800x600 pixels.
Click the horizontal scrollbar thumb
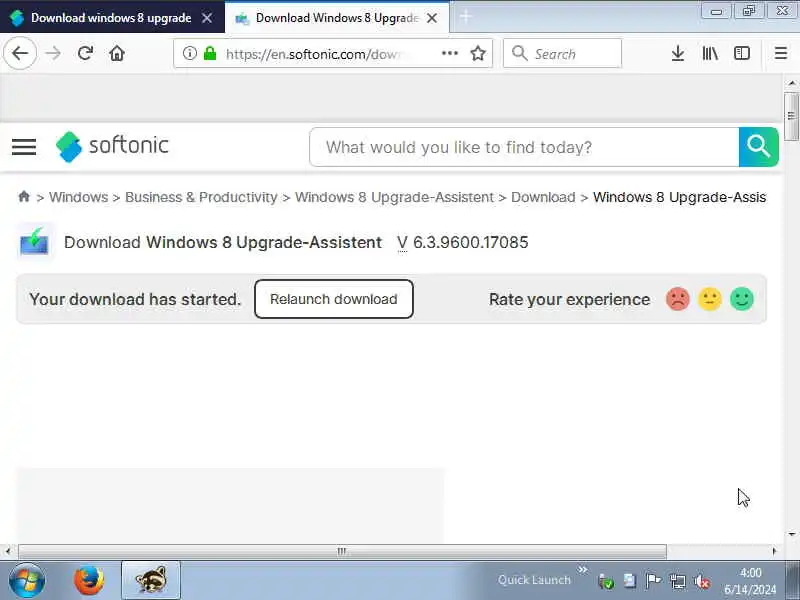click(x=342, y=551)
